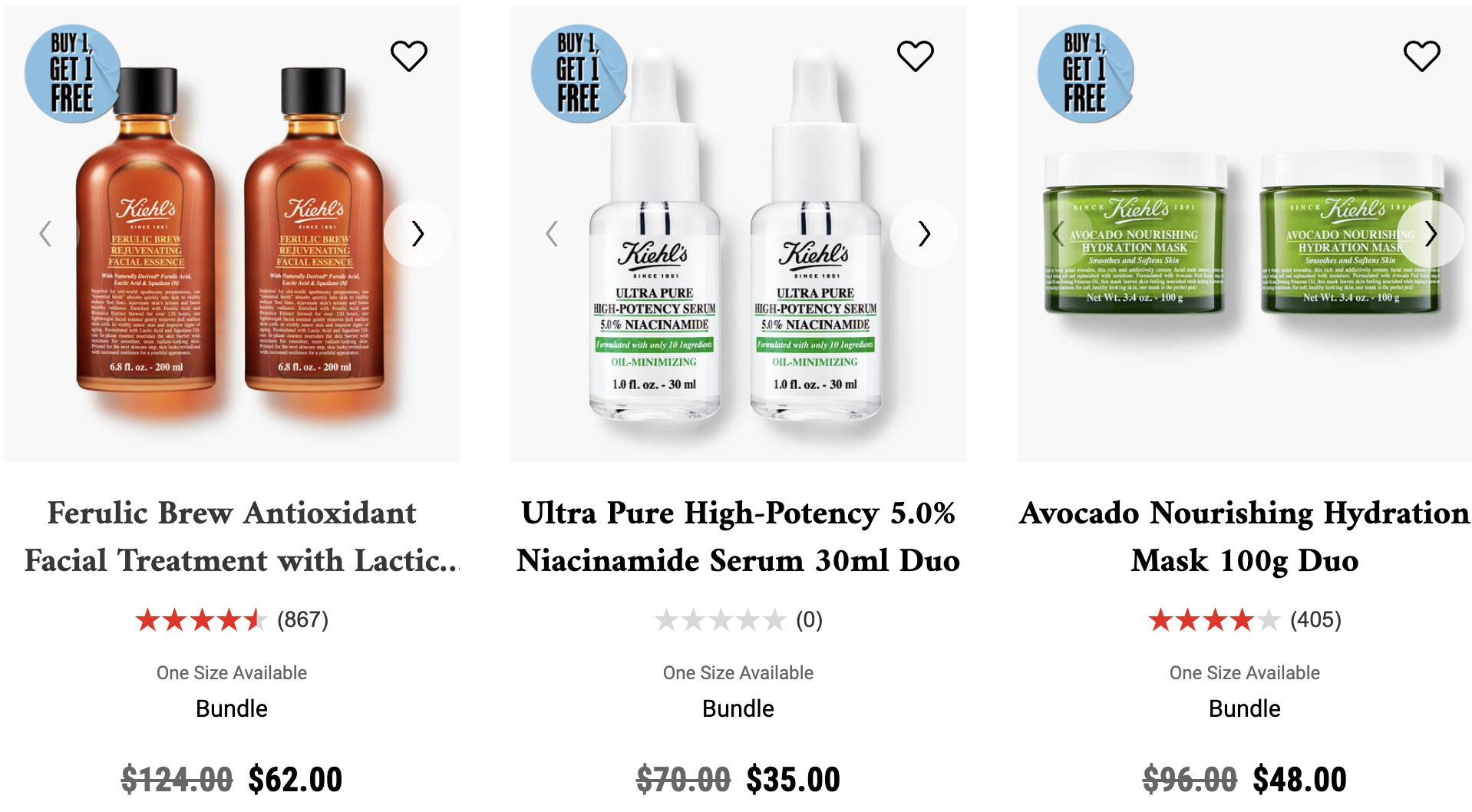Screen dimensions: 1472x812
Task: Go to next Niacinamide Serum image
Action: [923, 233]
